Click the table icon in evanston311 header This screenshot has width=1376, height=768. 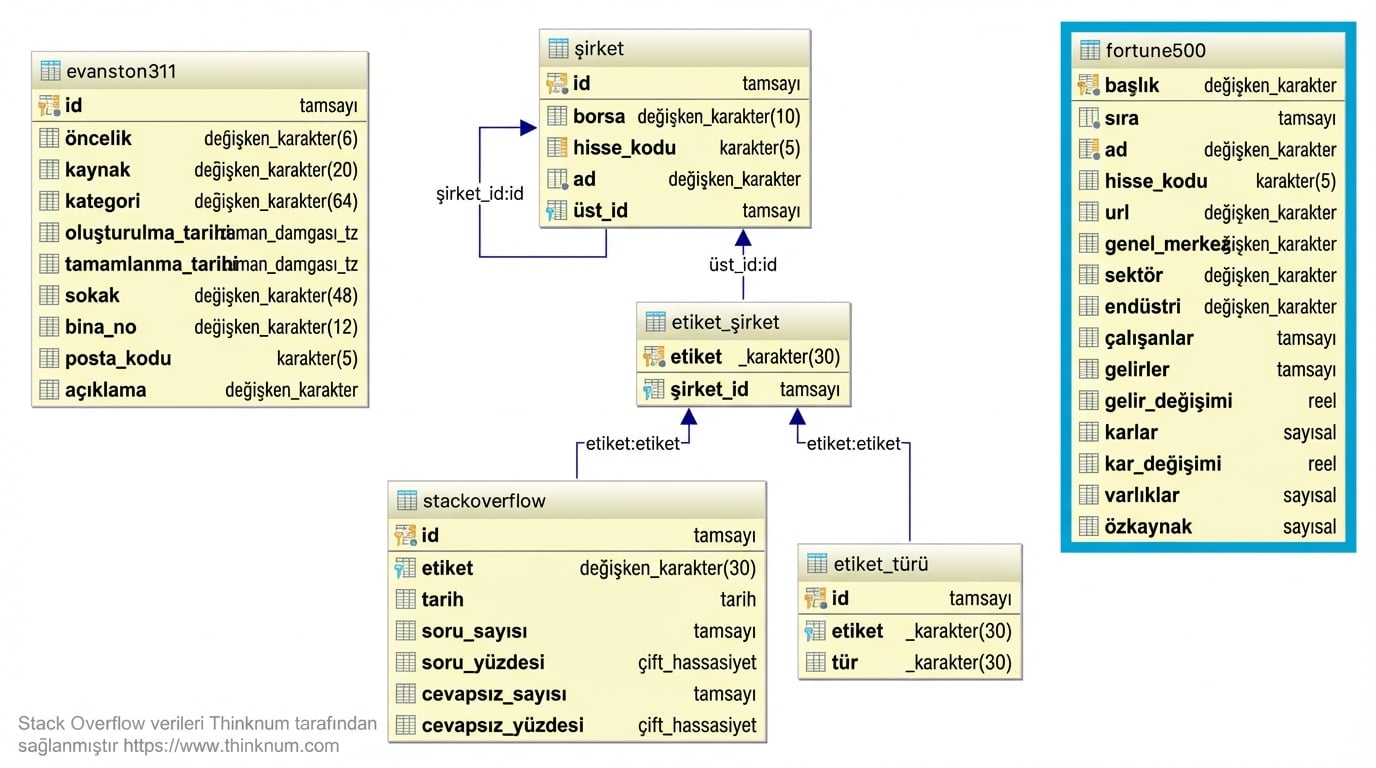click(x=50, y=71)
